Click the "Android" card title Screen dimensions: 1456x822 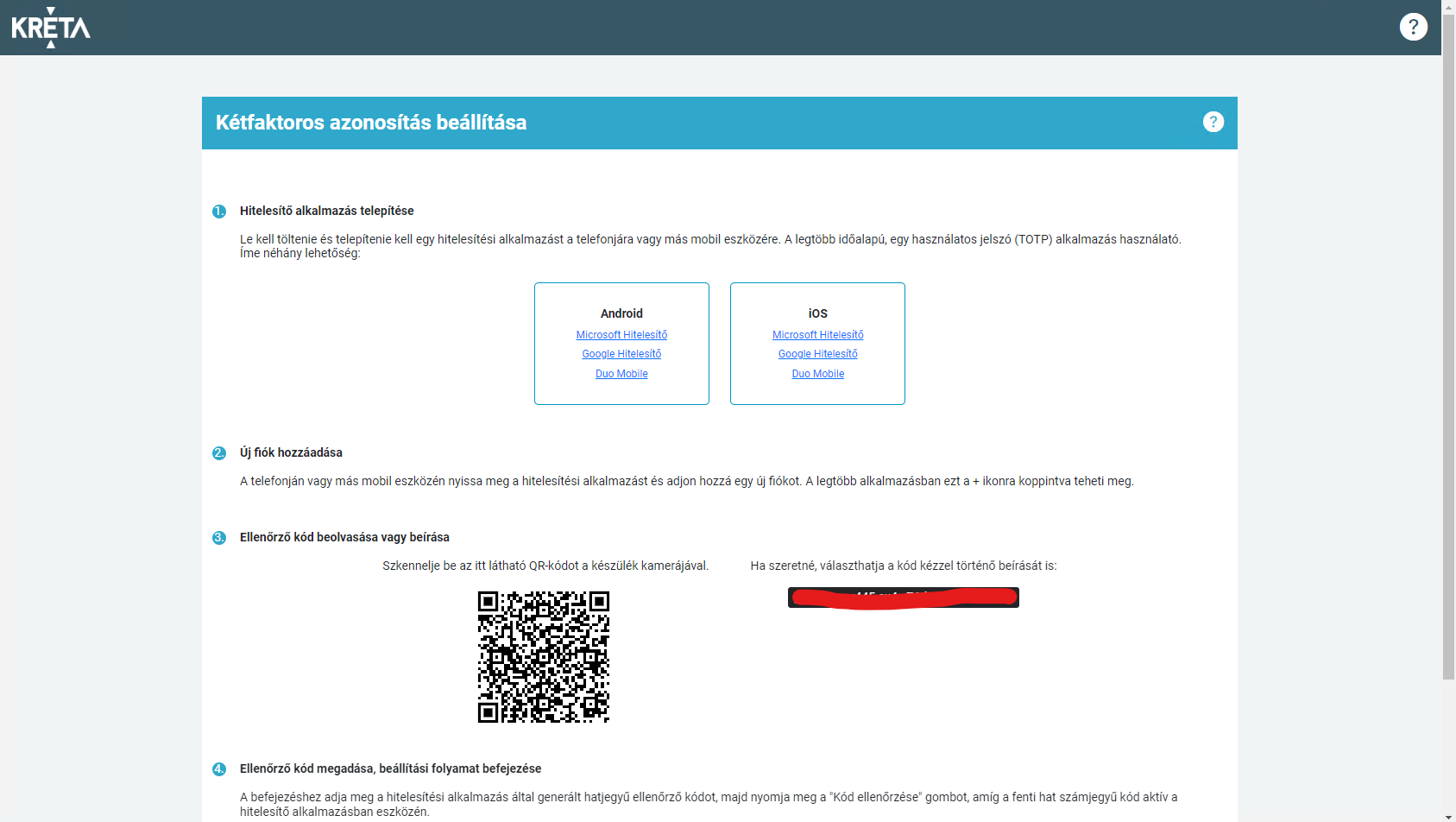point(621,313)
